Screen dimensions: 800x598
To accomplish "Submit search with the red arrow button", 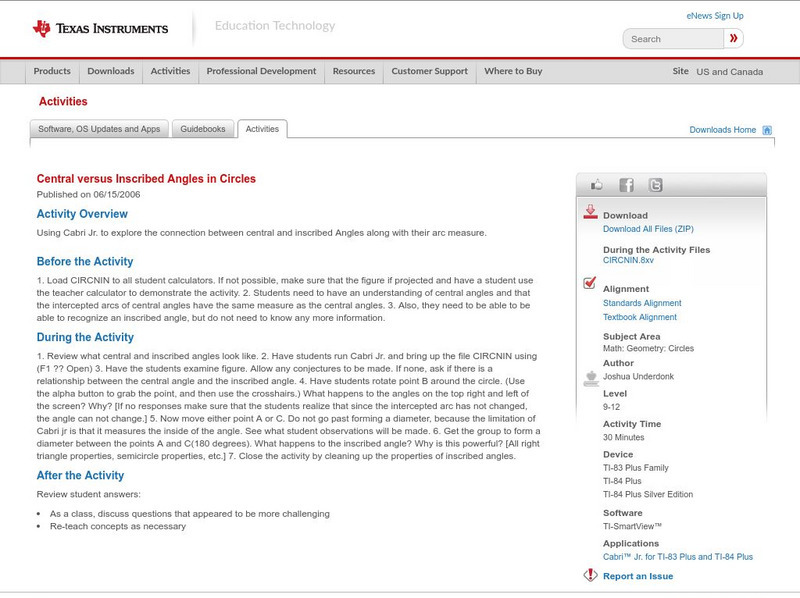I will (x=734, y=38).
